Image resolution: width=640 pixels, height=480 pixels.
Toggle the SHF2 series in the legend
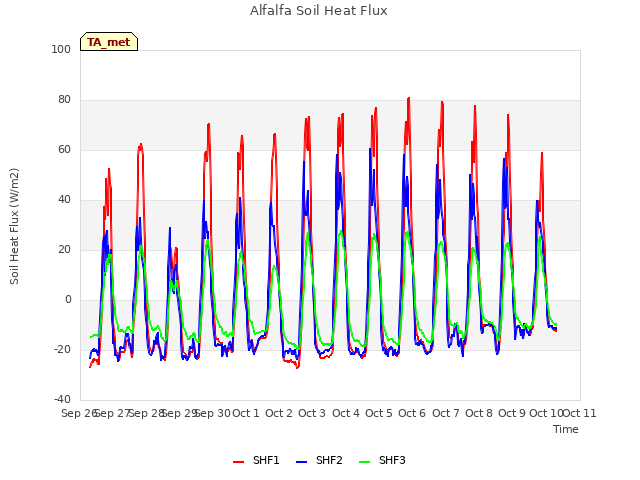pyautogui.click(x=319, y=460)
